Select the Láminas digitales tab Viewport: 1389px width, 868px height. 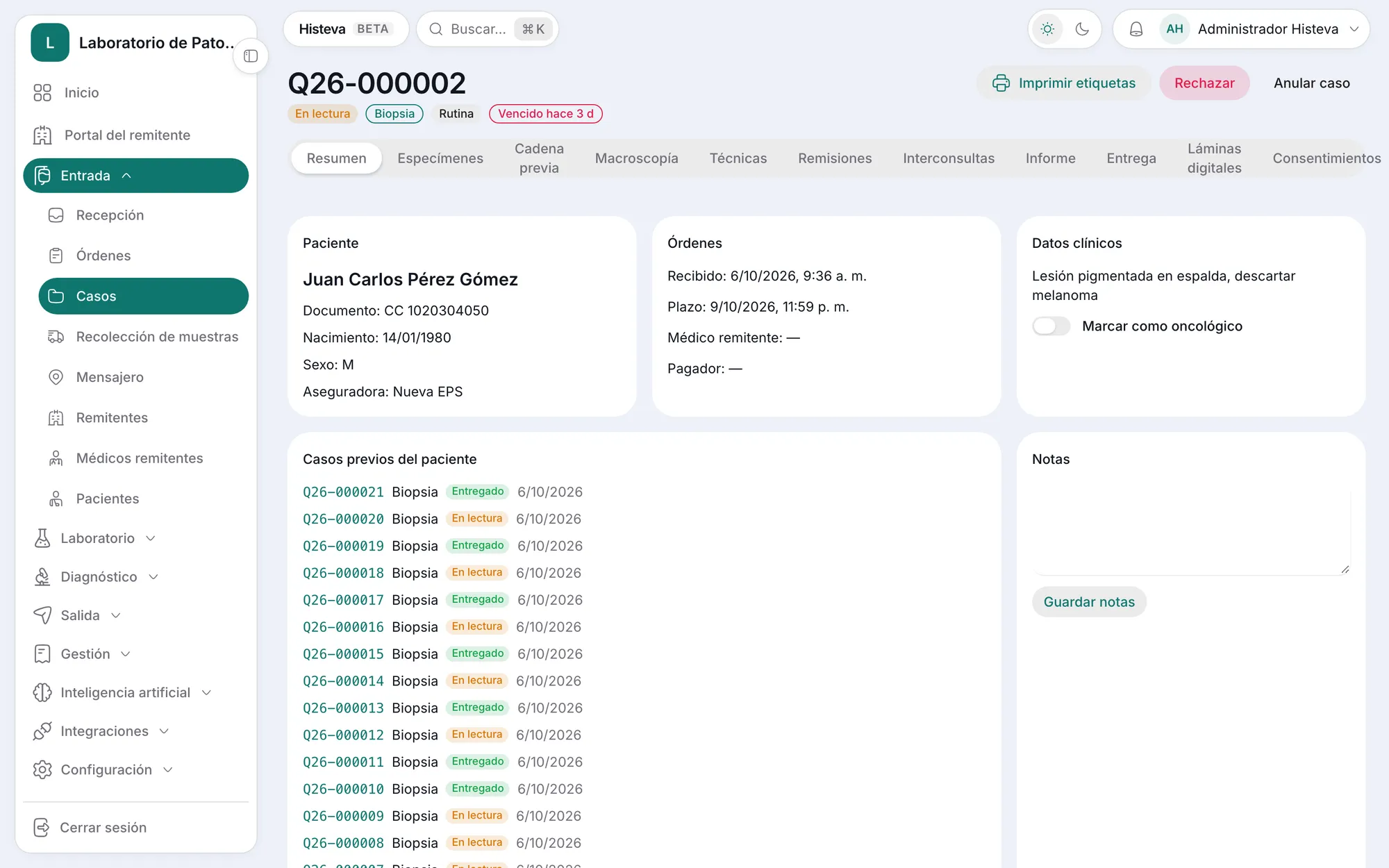(x=1214, y=158)
